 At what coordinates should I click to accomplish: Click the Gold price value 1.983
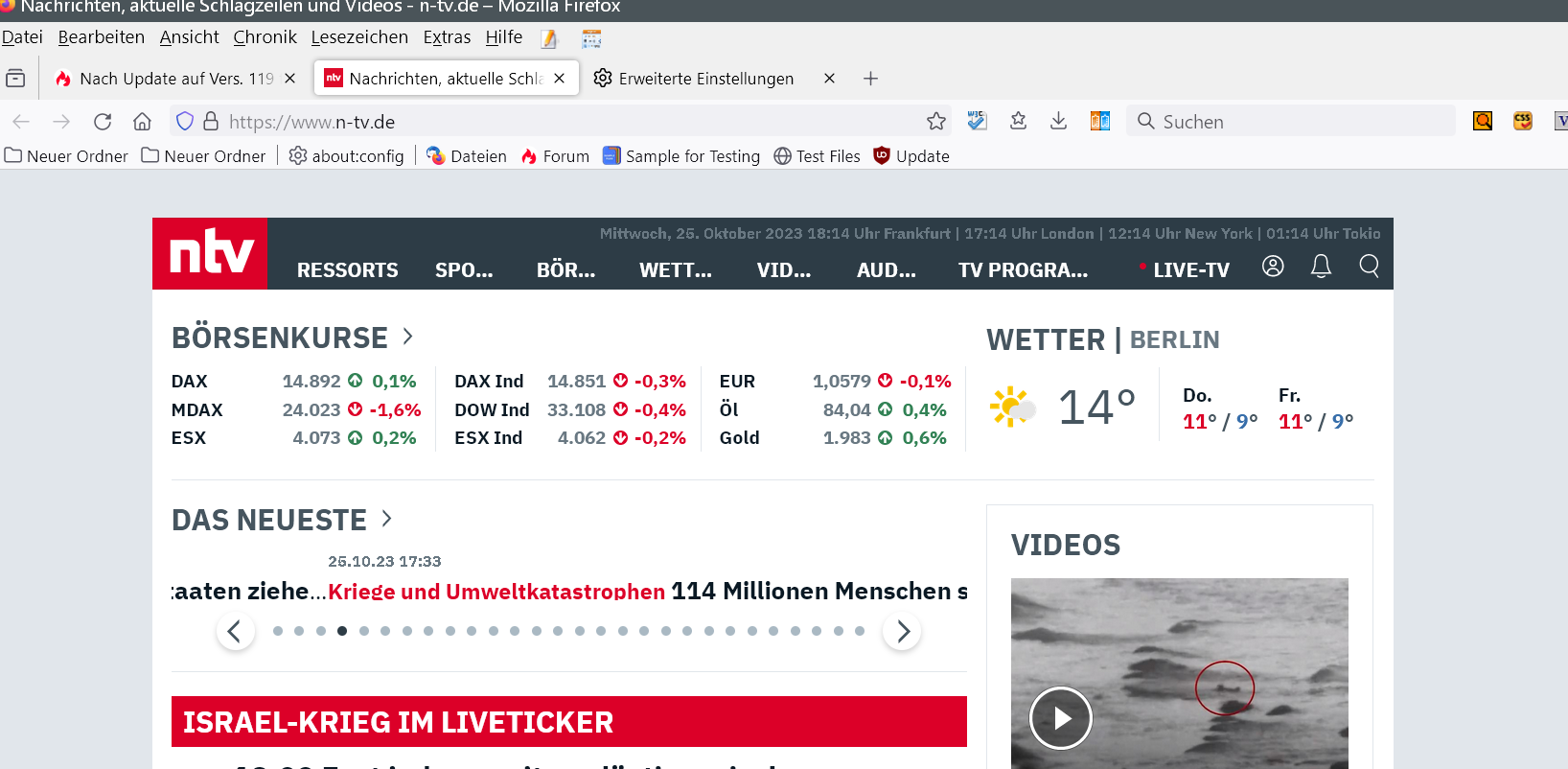[847, 438]
